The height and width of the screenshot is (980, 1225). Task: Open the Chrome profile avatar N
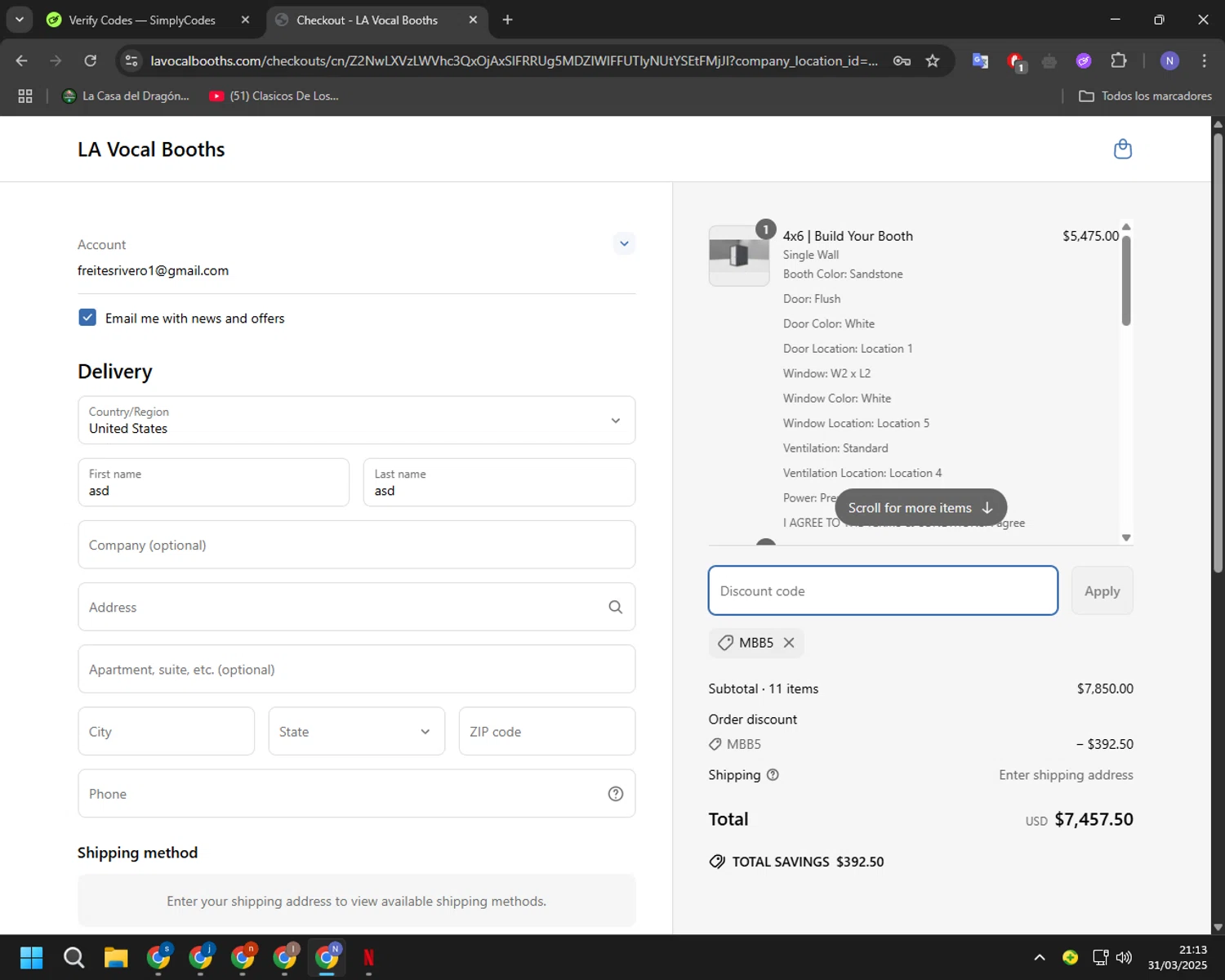coord(1169,60)
